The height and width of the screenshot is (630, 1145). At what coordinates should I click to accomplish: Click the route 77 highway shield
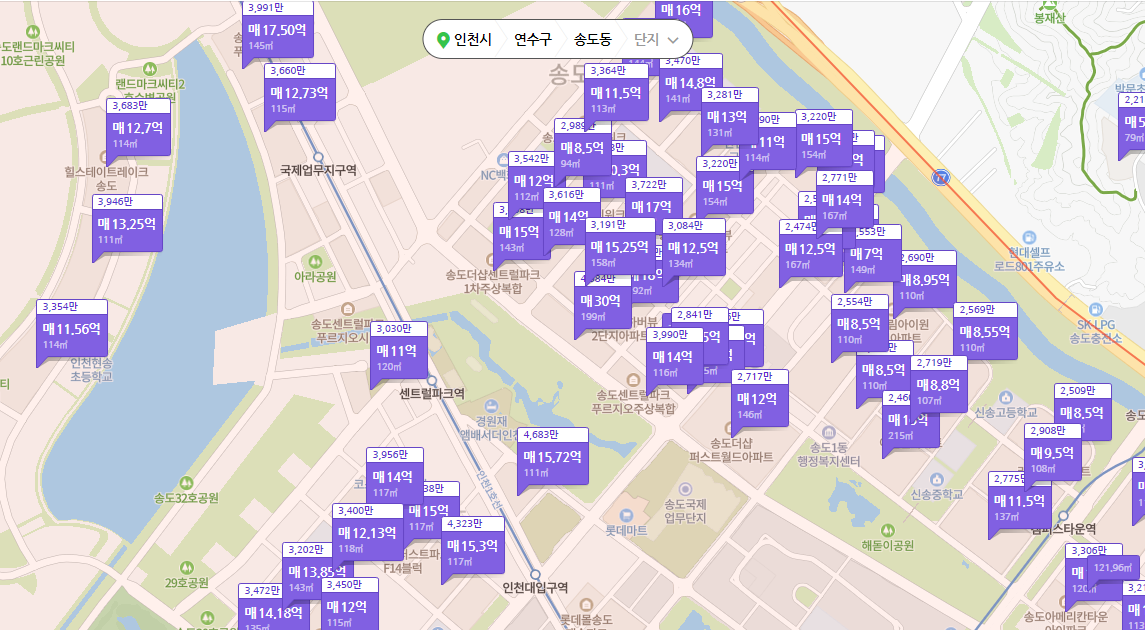[x=941, y=177]
